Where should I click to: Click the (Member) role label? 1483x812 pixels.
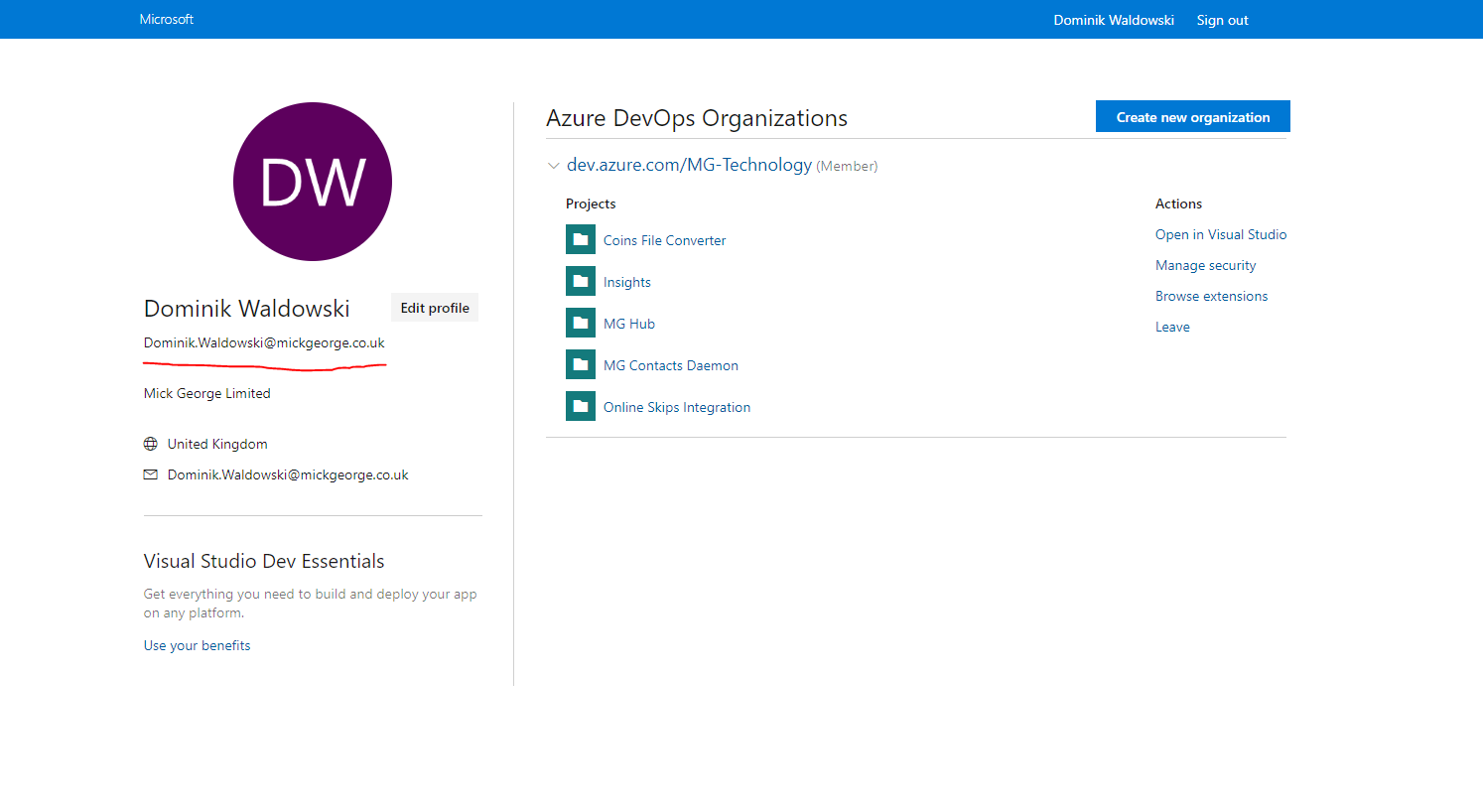(847, 166)
